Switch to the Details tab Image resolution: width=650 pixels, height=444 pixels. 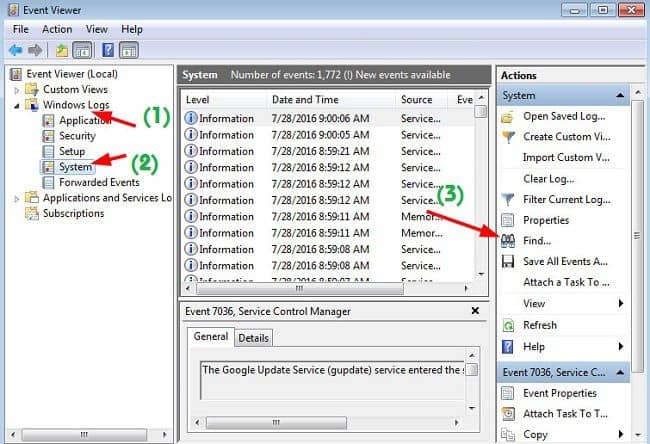tap(254, 338)
